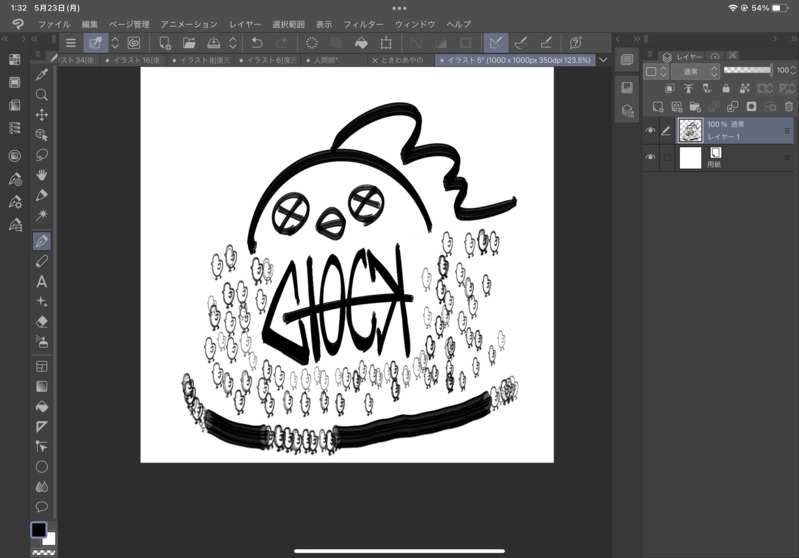799x558 pixels.
Task: Open the save options up-down arrows
Action: [x=232, y=43]
